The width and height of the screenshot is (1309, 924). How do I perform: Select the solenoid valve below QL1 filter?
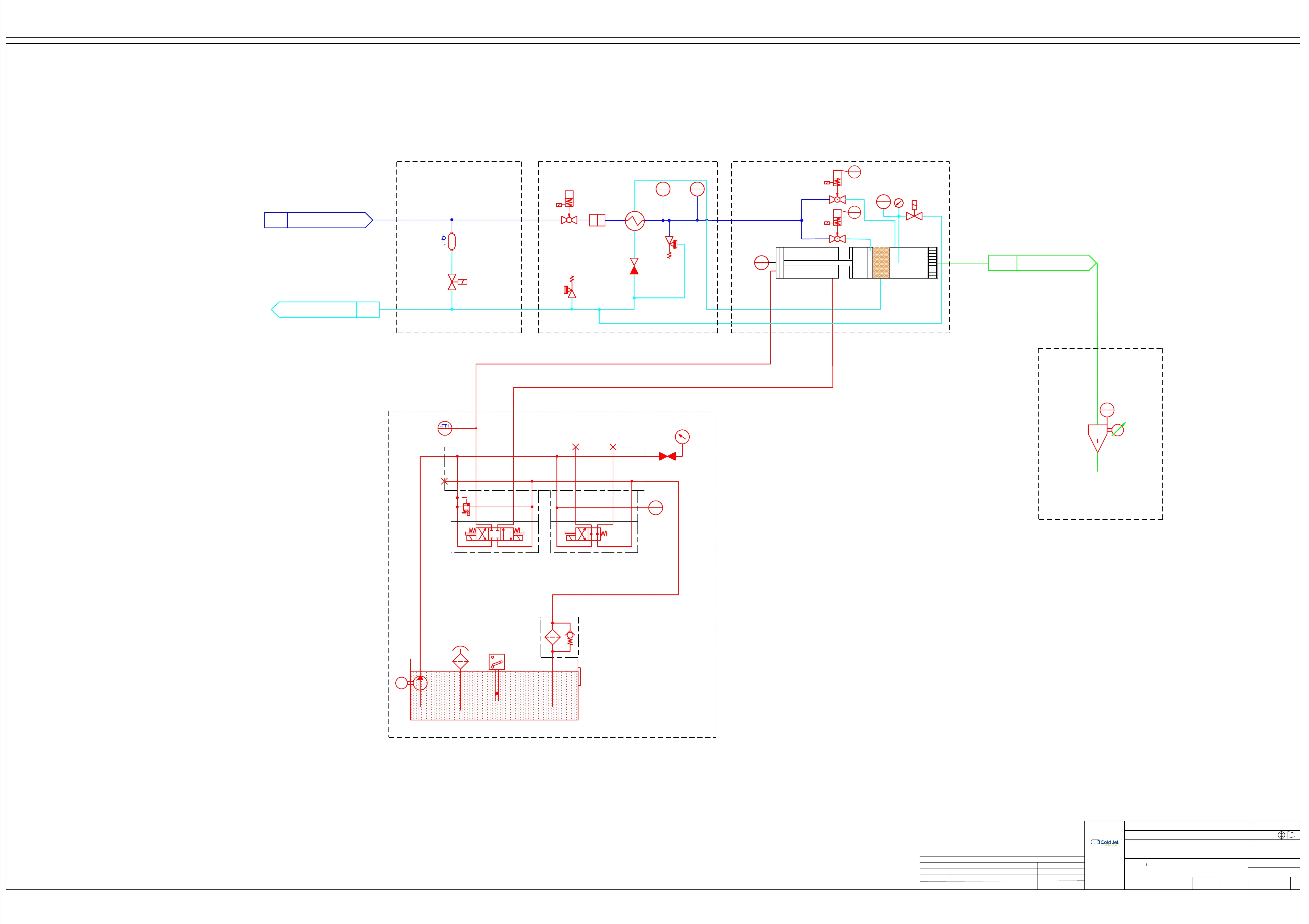[453, 282]
